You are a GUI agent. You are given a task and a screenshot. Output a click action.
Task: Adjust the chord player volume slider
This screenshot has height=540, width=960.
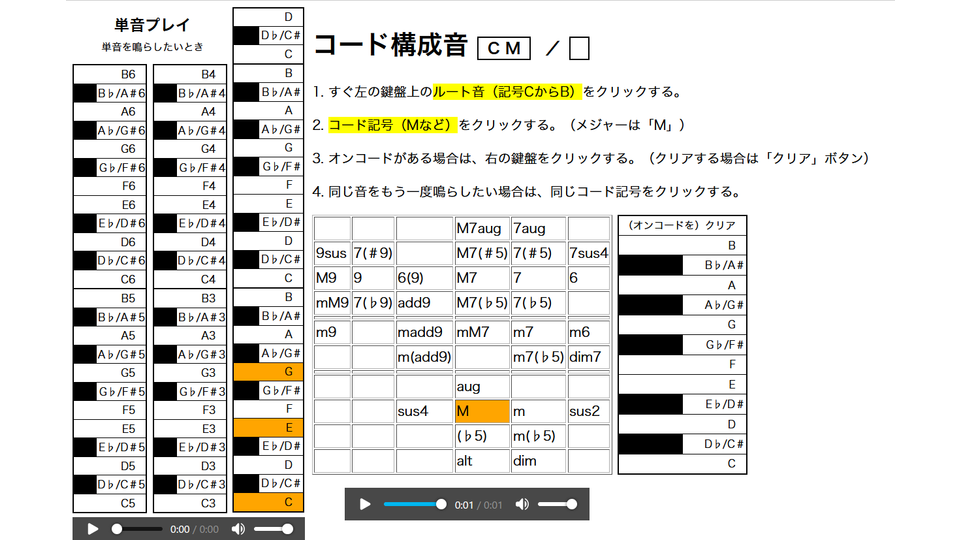[x=557, y=504]
